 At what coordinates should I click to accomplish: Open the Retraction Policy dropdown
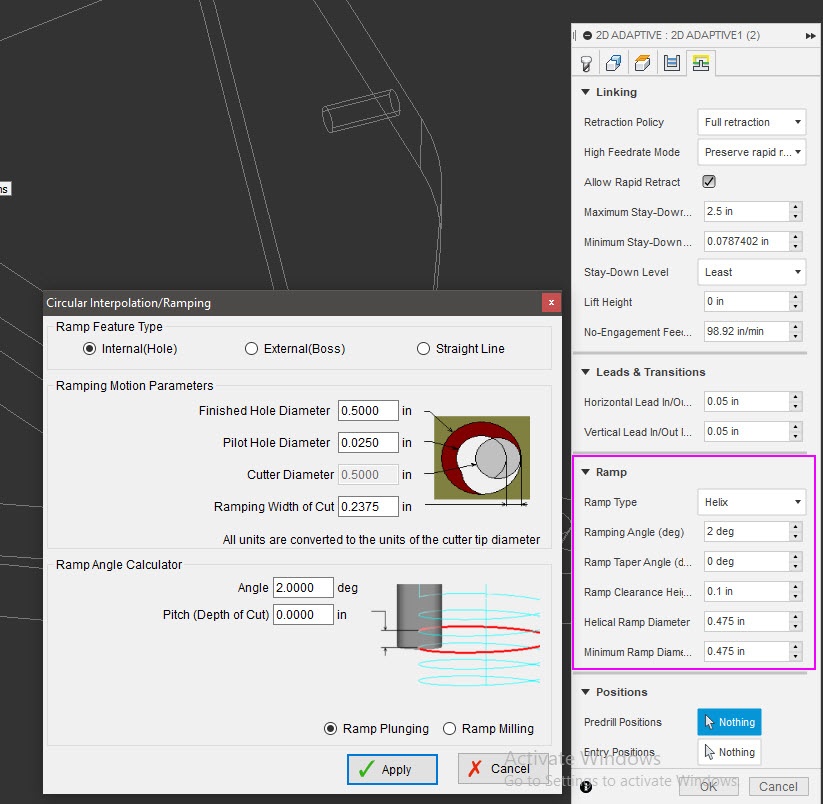click(x=751, y=122)
